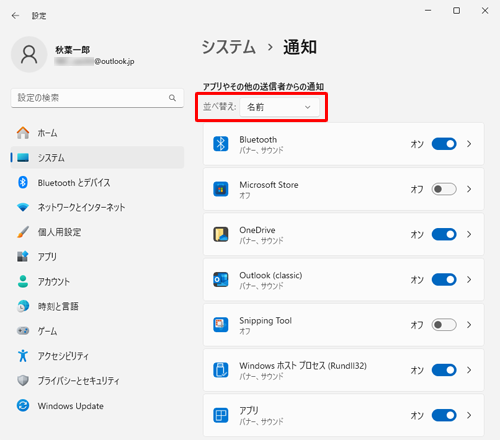Expand Snipping Tool settings chevron

tap(469, 325)
